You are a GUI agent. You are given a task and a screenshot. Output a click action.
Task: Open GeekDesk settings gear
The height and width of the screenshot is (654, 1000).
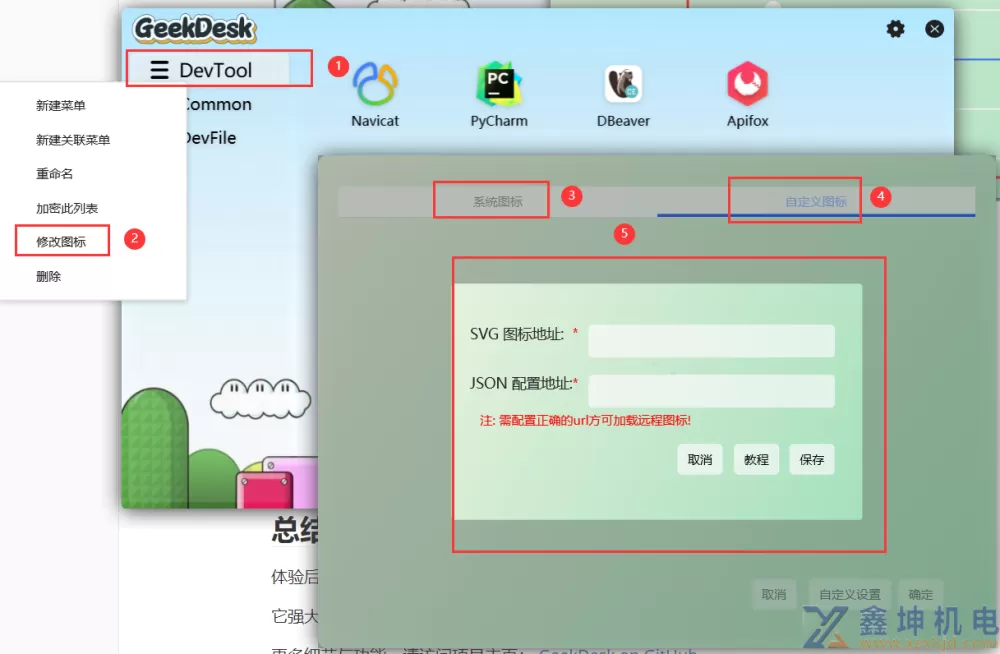point(895,29)
